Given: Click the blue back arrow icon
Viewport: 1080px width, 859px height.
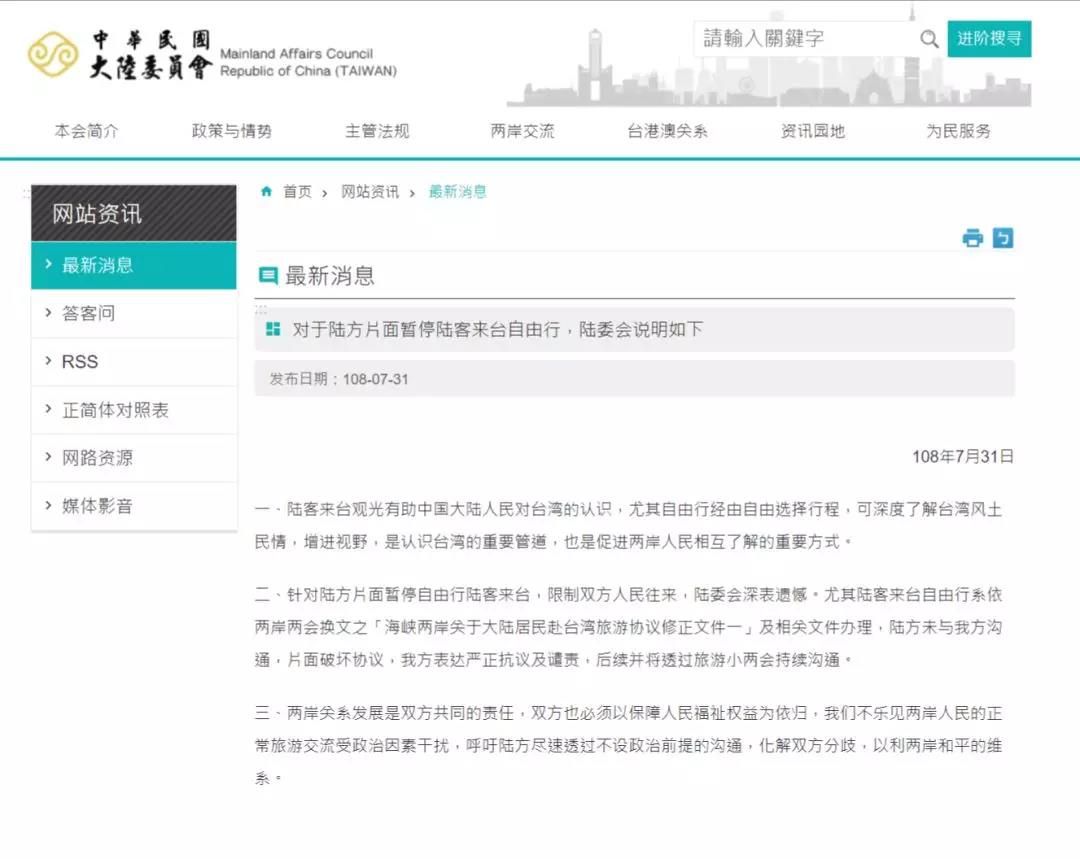Looking at the screenshot, I should coord(1003,238).
